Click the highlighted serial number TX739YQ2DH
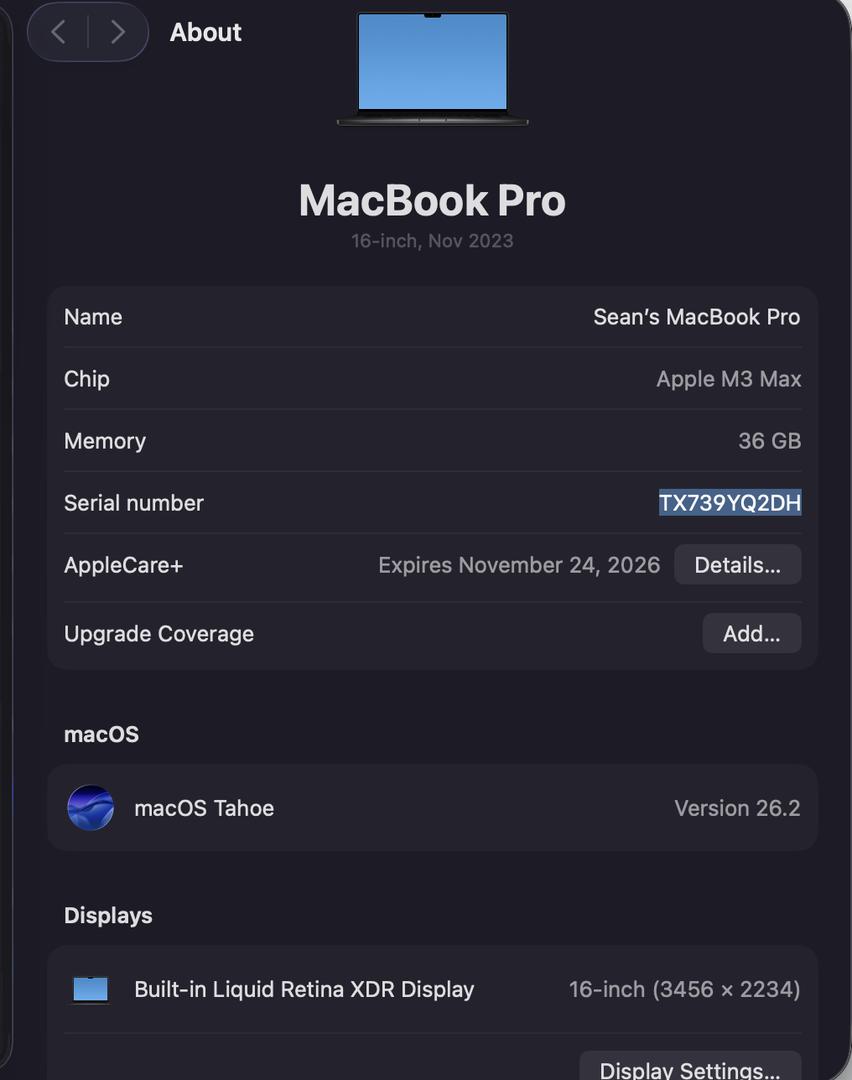The image size is (852, 1080). tap(730, 503)
